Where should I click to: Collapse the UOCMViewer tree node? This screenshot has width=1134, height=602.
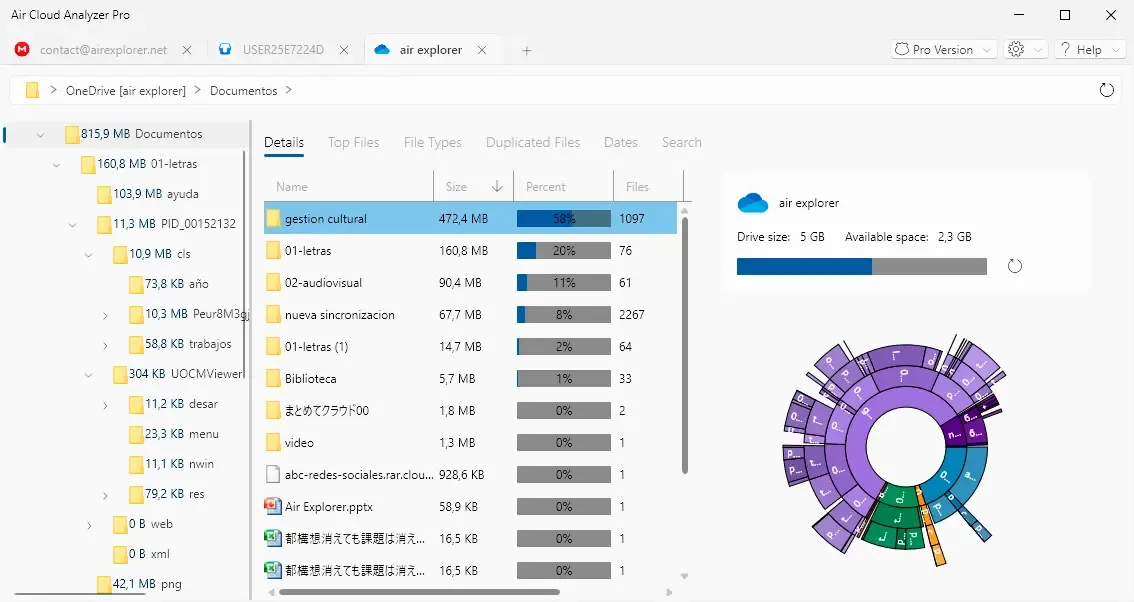coord(88,375)
